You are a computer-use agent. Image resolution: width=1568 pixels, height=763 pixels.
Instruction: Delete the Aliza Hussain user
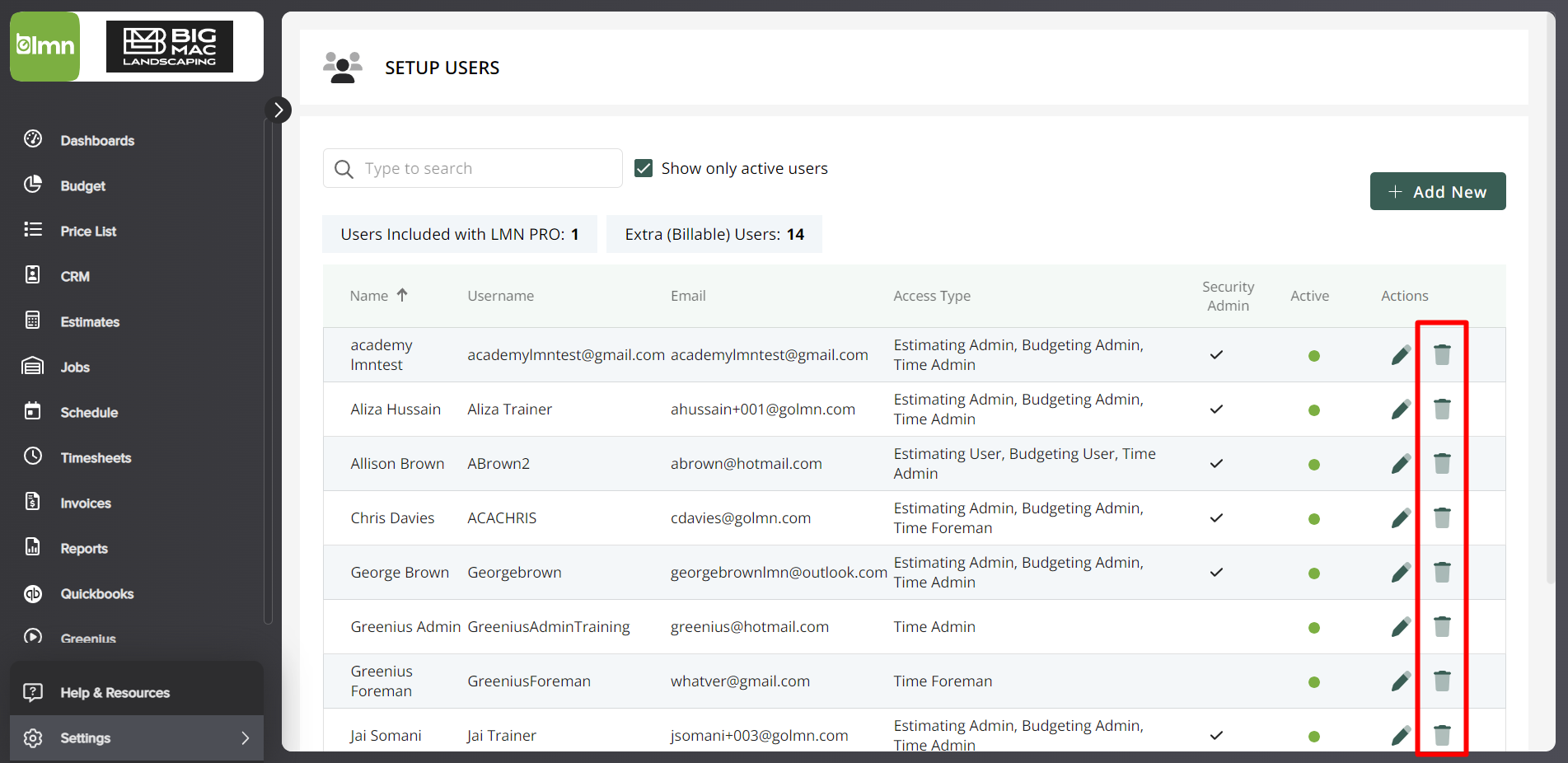1442,409
